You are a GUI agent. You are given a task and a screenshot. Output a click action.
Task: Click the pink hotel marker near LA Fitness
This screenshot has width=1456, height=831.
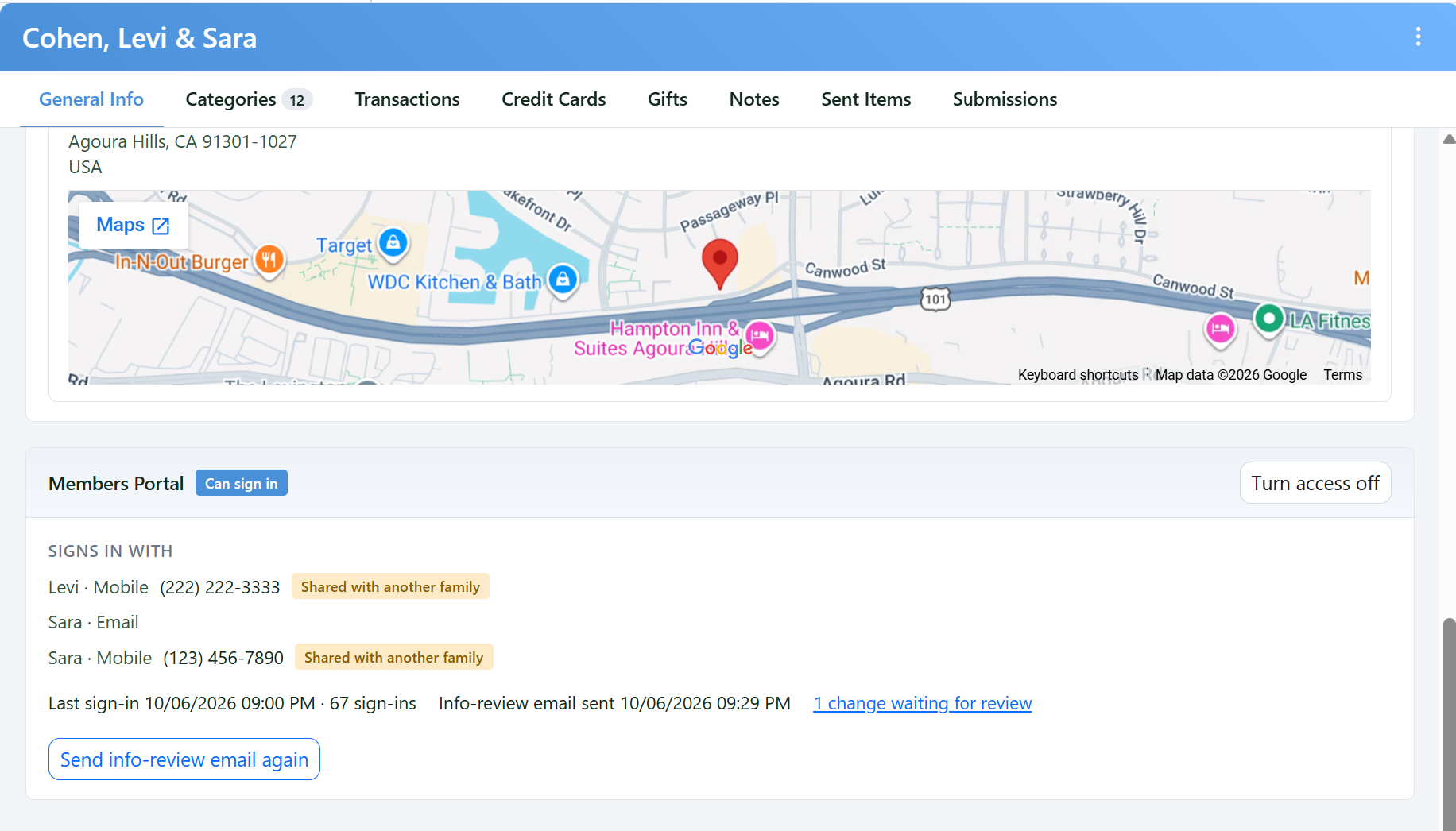tap(1221, 329)
